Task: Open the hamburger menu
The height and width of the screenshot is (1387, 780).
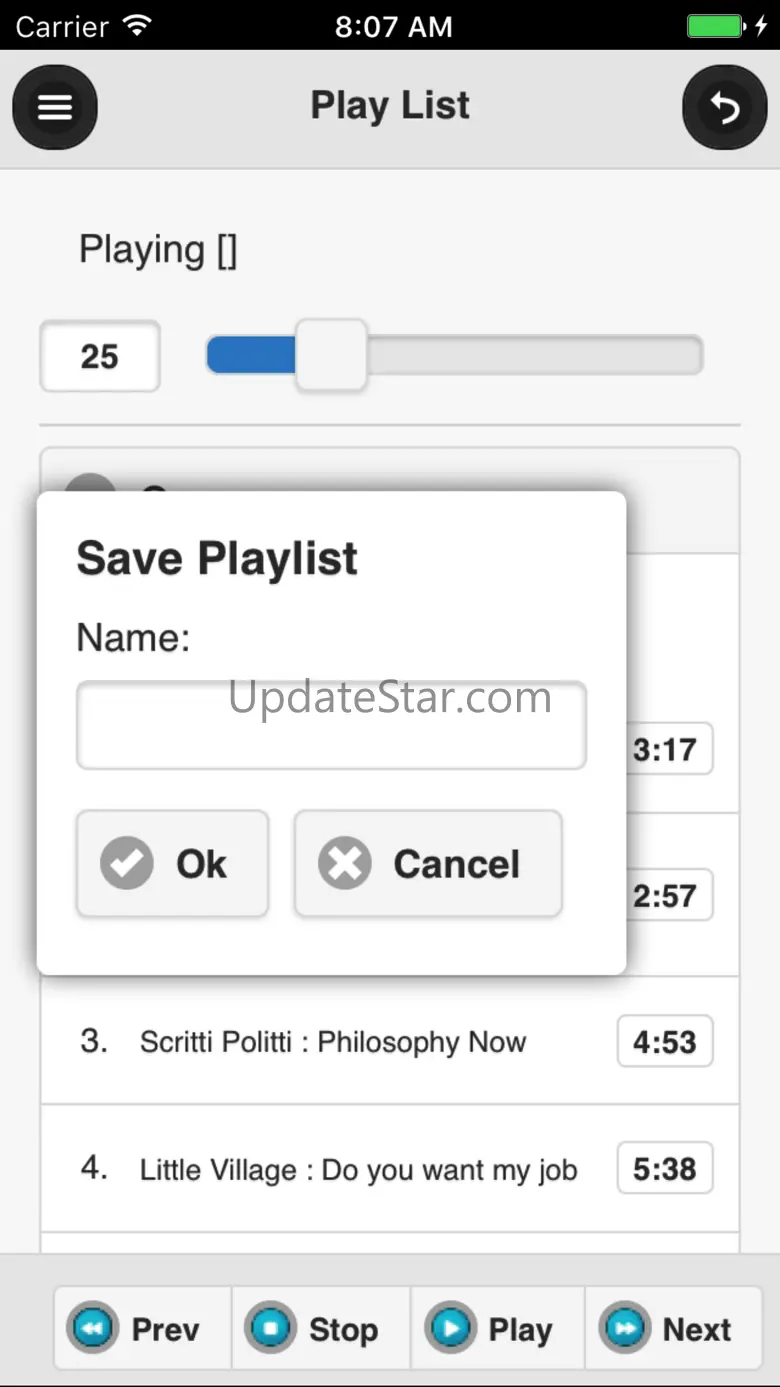Action: (x=55, y=107)
